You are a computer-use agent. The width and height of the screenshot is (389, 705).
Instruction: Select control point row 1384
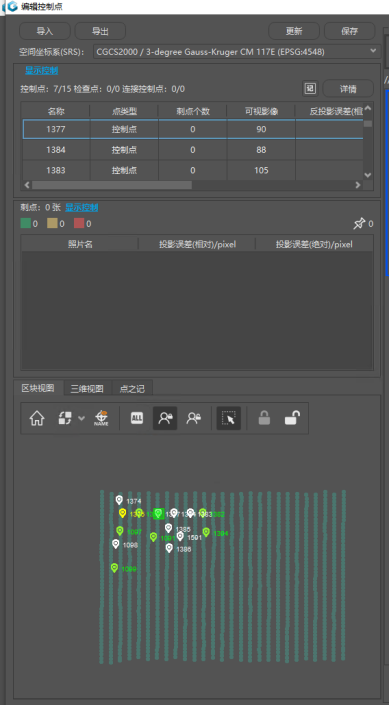pos(193,150)
